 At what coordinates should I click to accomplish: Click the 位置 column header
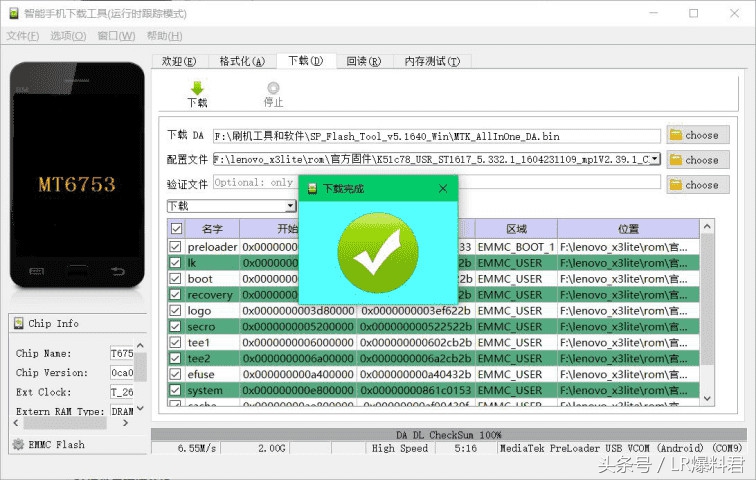tap(628, 229)
